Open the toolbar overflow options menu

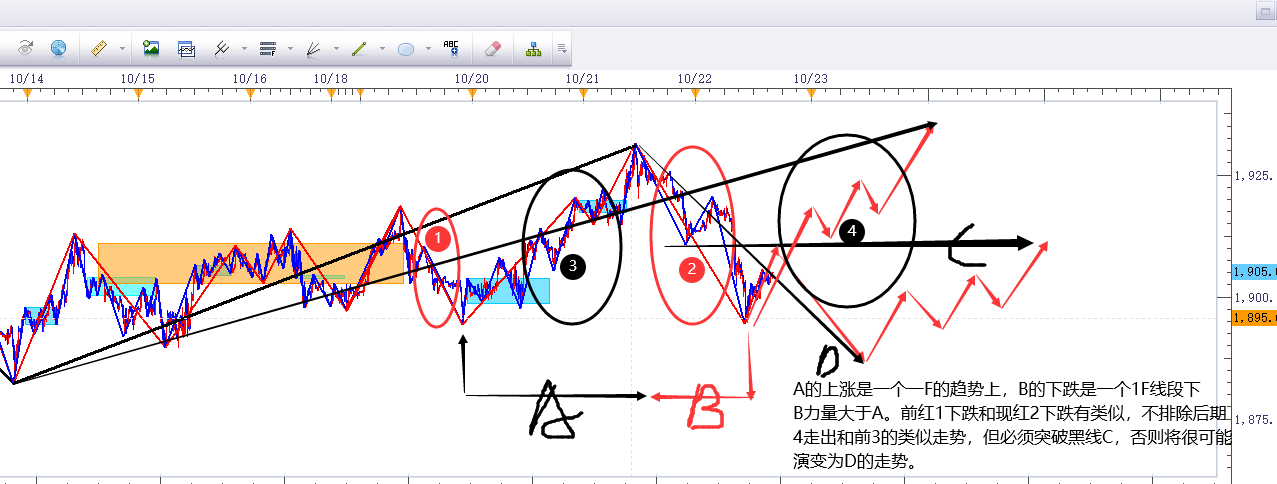pyautogui.click(x=562, y=47)
